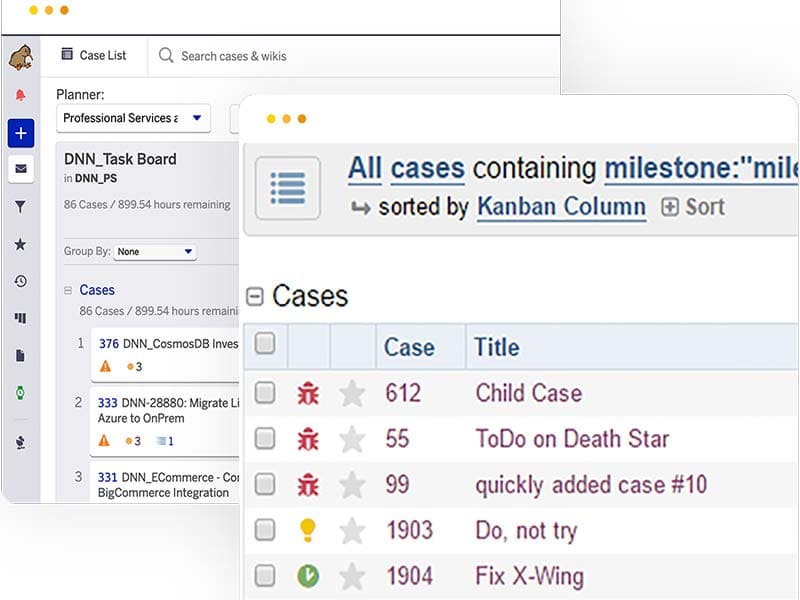Viewport: 800px width, 600px height.
Task: Open the history clock icon in sidebar
Action: tap(20, 282)
